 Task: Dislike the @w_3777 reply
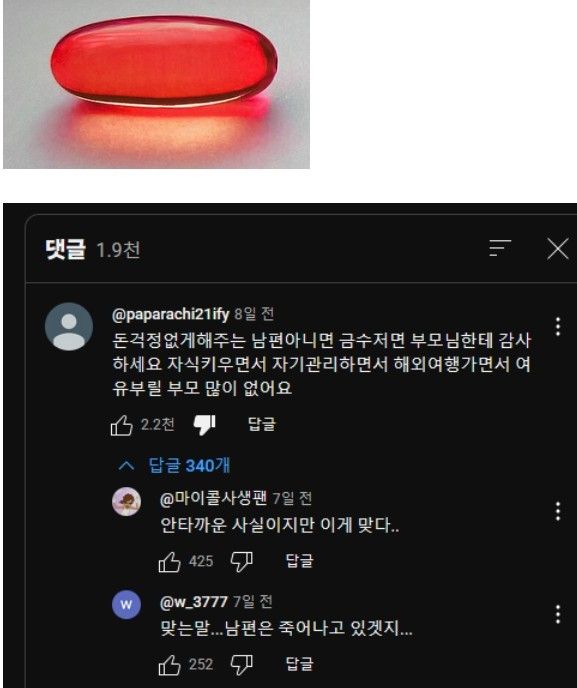pyautogui.click(x=242, y=664)
